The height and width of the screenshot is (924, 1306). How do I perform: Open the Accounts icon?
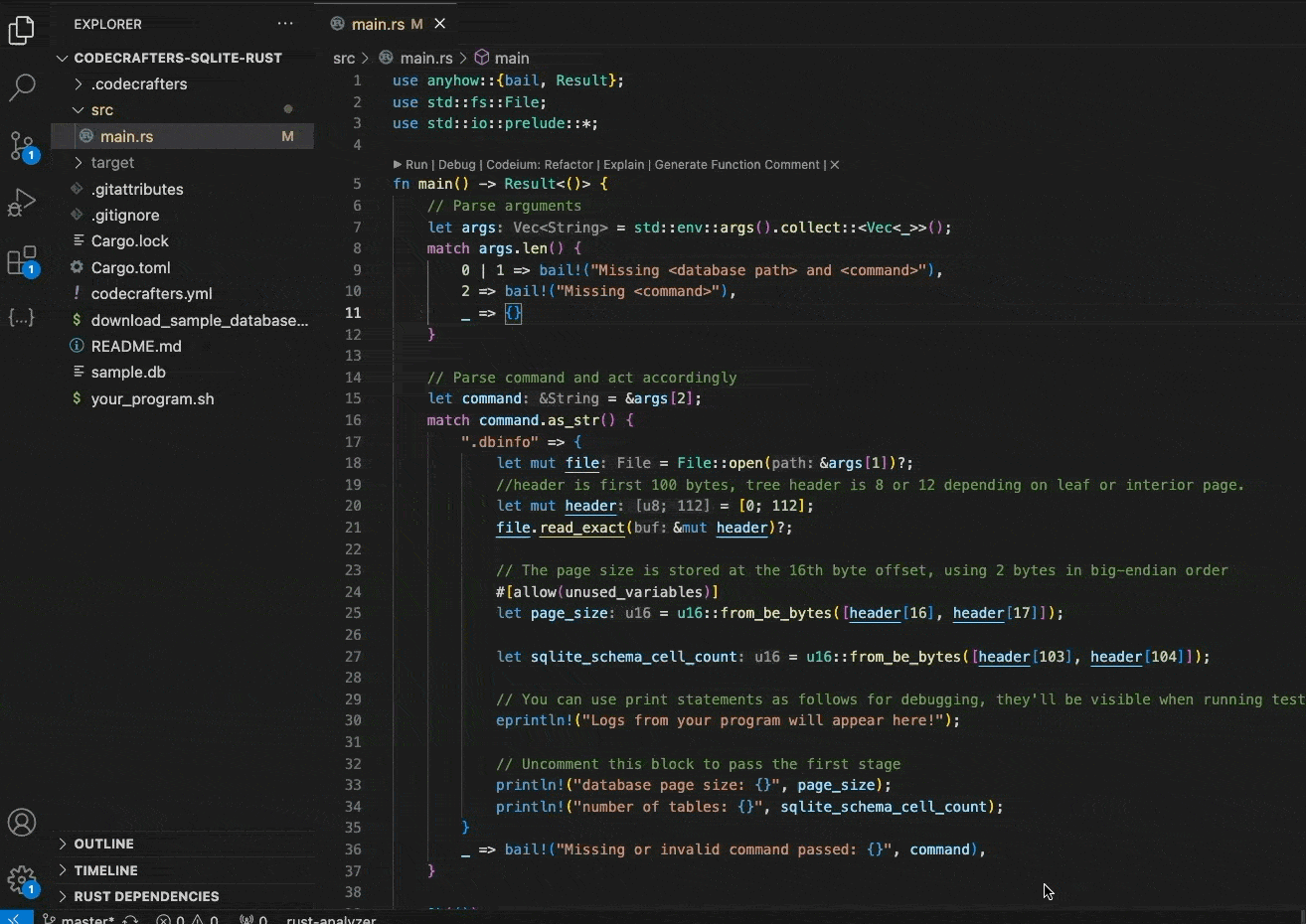pos(22,823)
